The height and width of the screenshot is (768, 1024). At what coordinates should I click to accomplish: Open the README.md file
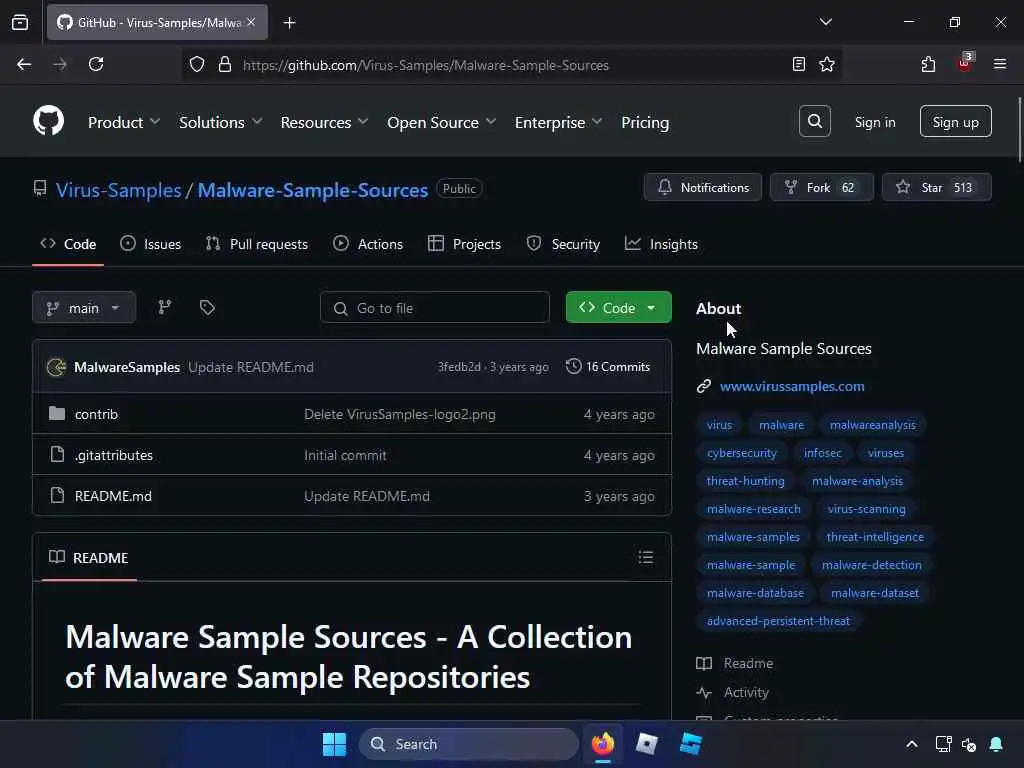click(x=113, y=496)
